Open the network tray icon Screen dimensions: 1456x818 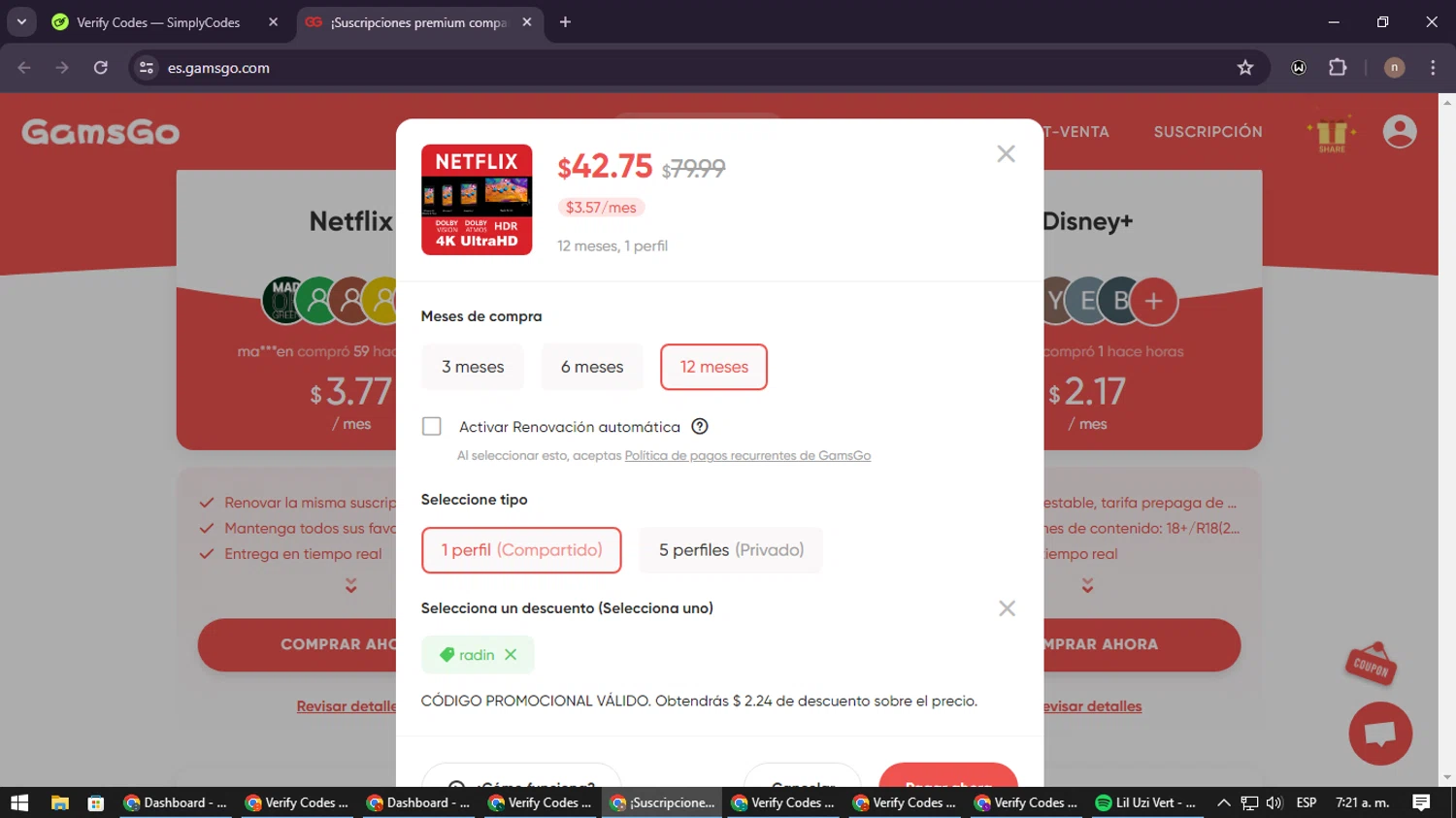tap(1249, 802)
